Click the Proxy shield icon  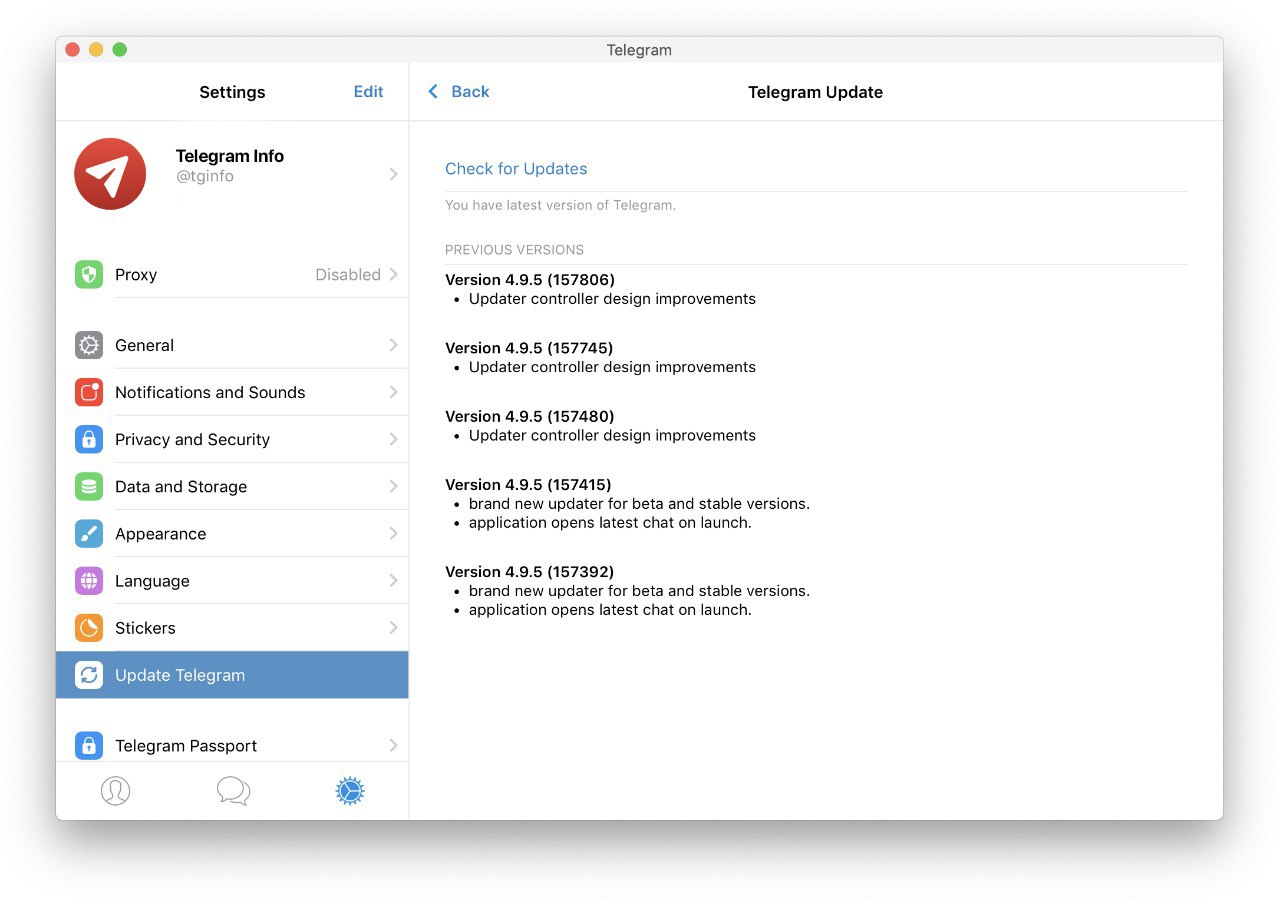(x=89, y=274)
